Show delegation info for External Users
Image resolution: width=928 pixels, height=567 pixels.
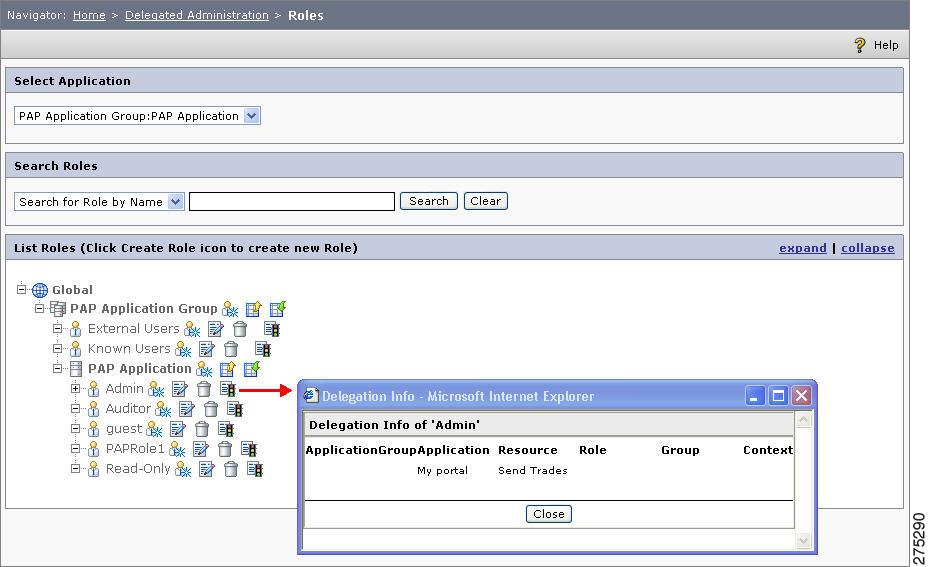272,329
